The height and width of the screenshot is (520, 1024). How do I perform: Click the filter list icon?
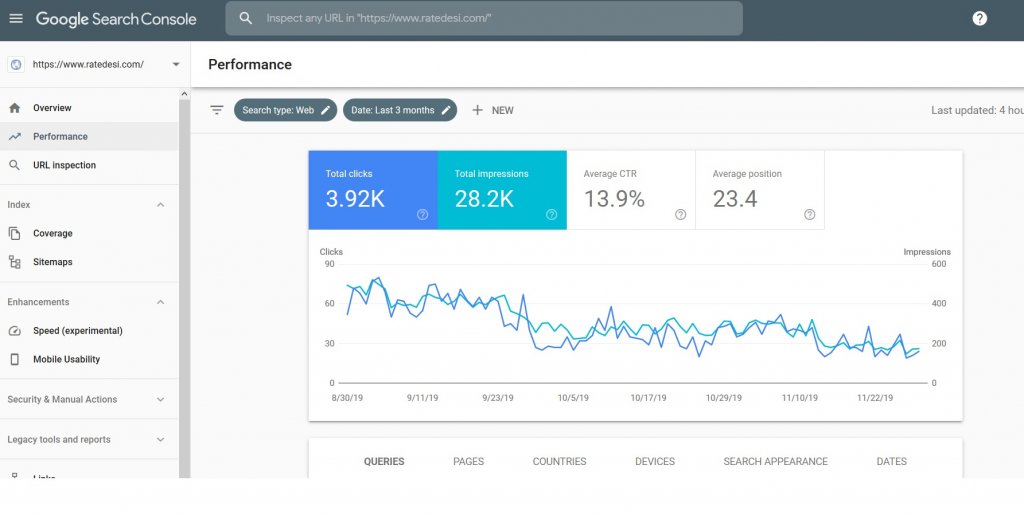pyautogui.click(x=217, y=110)
